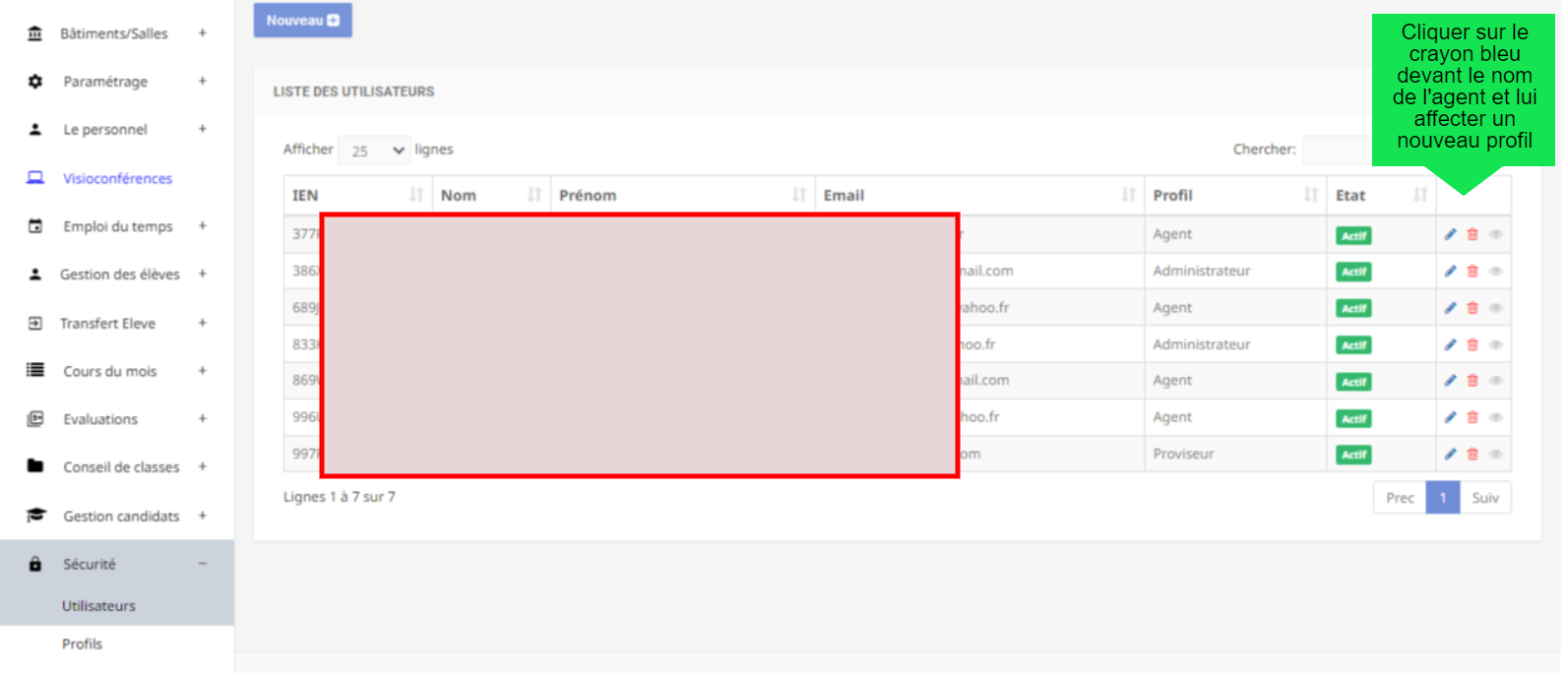Click the Paramétrage gear icon
The image size is (1568, 673).
(35, 82)
